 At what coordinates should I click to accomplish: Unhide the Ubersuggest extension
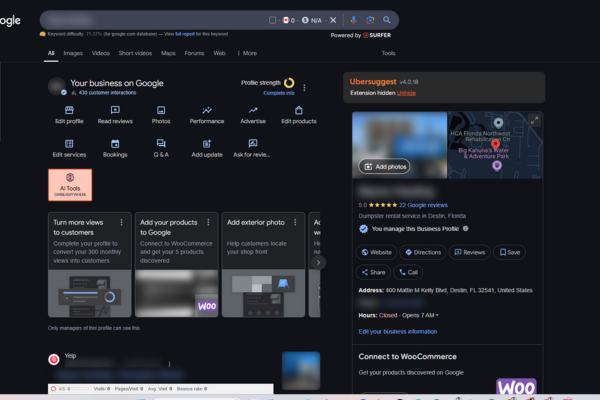coord(406,93)
